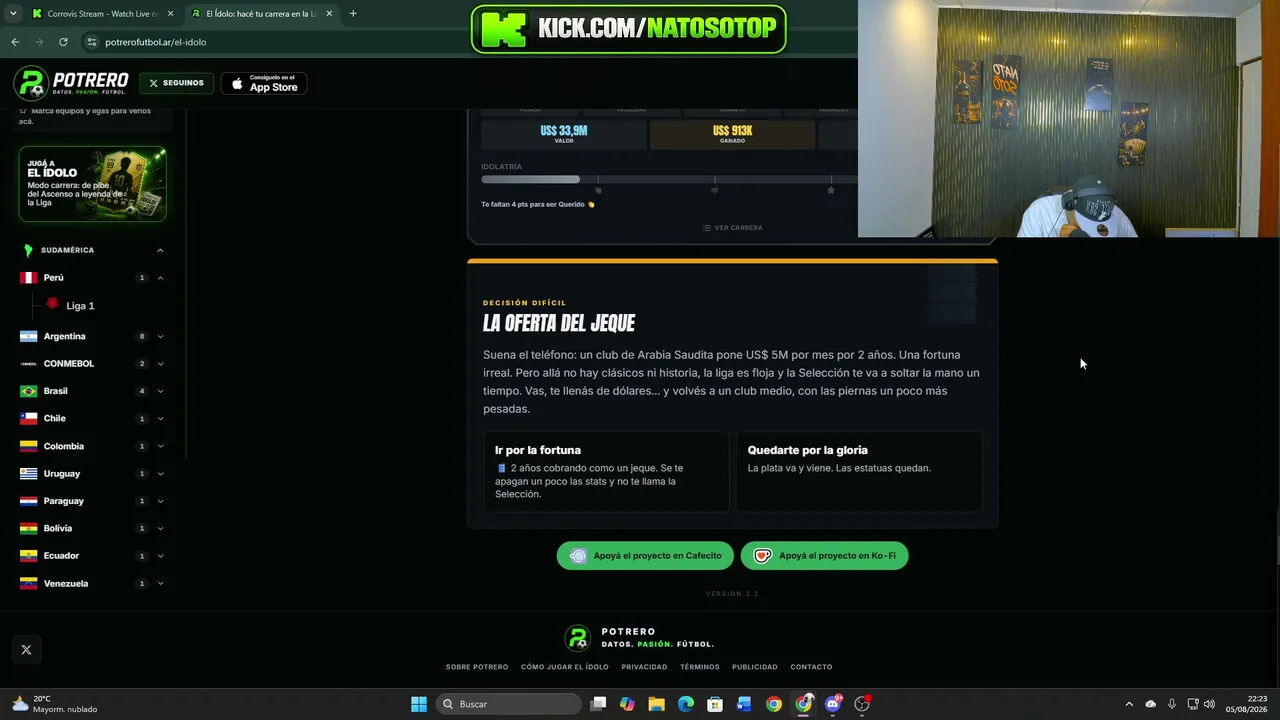The height and width of the screenshot is (720, 1280).
Task: Open the browser tab search dropdown
Action: pyautogui.click(x=13, y=14)
